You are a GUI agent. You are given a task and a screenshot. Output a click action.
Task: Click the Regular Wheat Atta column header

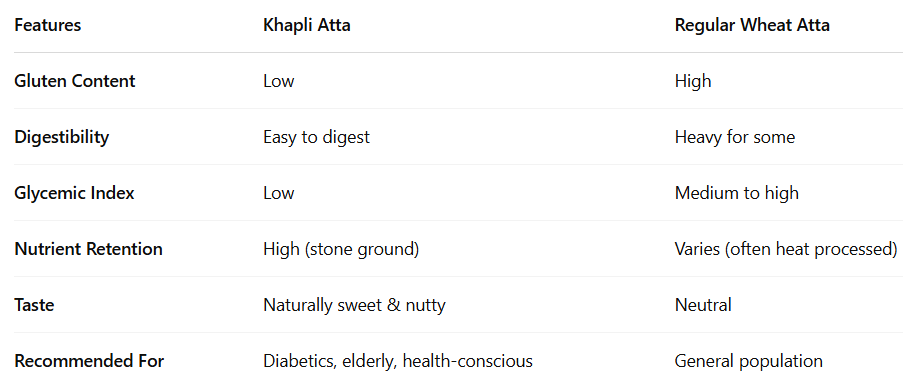coord(752,25)
